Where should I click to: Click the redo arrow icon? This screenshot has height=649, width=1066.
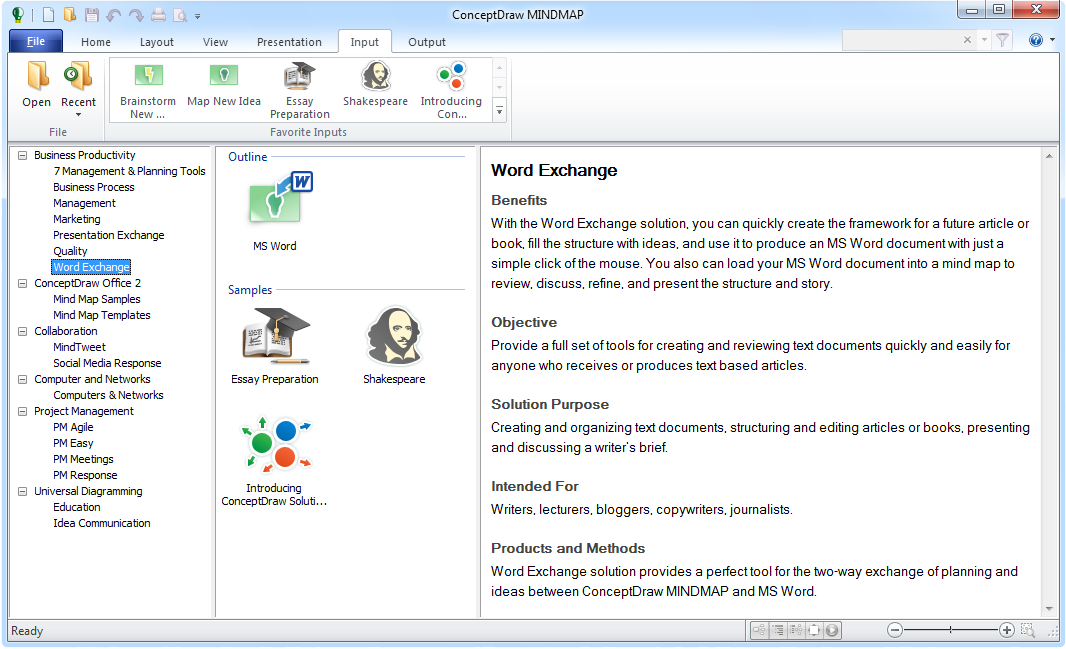point(136,14)
